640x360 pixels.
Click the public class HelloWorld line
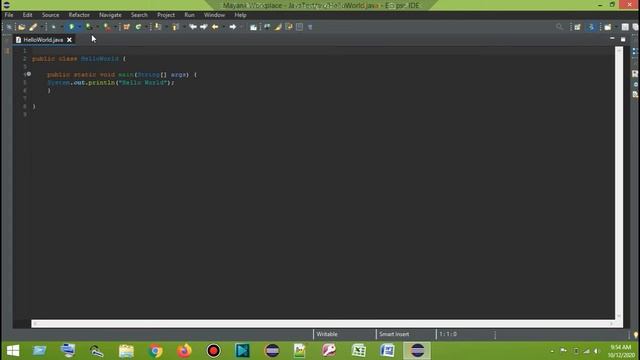[x=79, y=59]
